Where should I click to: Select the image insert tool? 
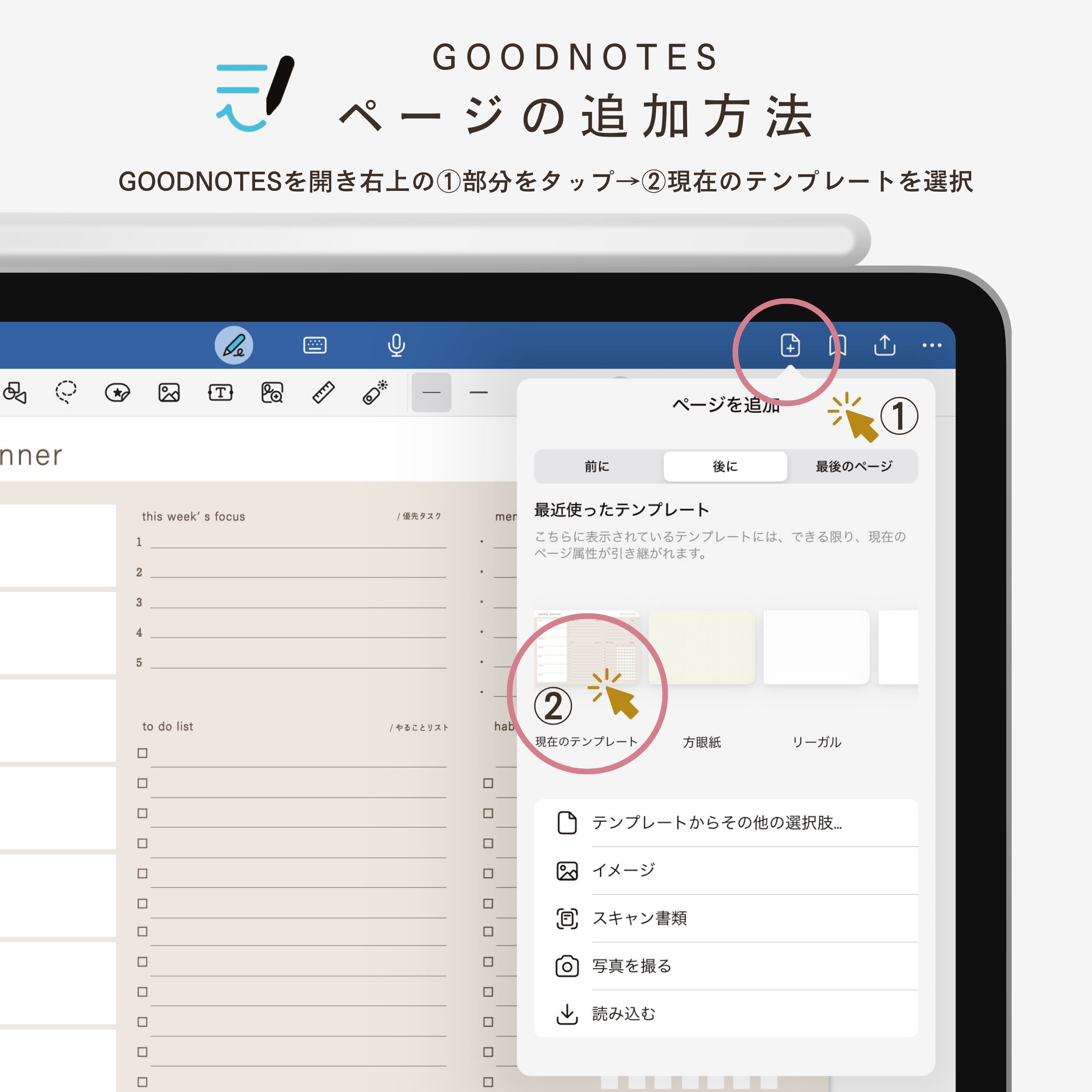tap(169, 392)
